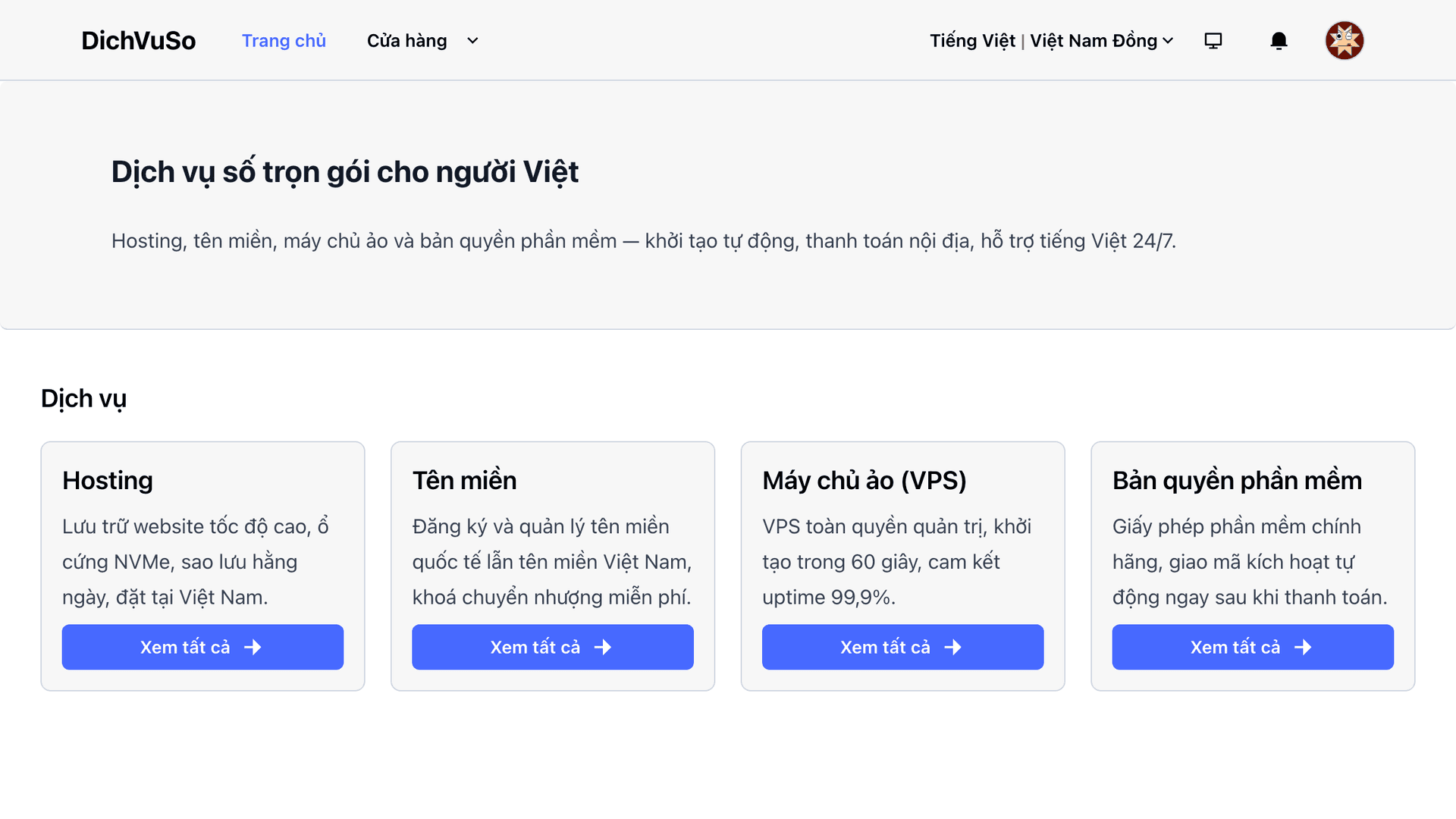
Task: Click the arrow icon on VPS button
Action: pyautogui.click(x=953, y=647)
